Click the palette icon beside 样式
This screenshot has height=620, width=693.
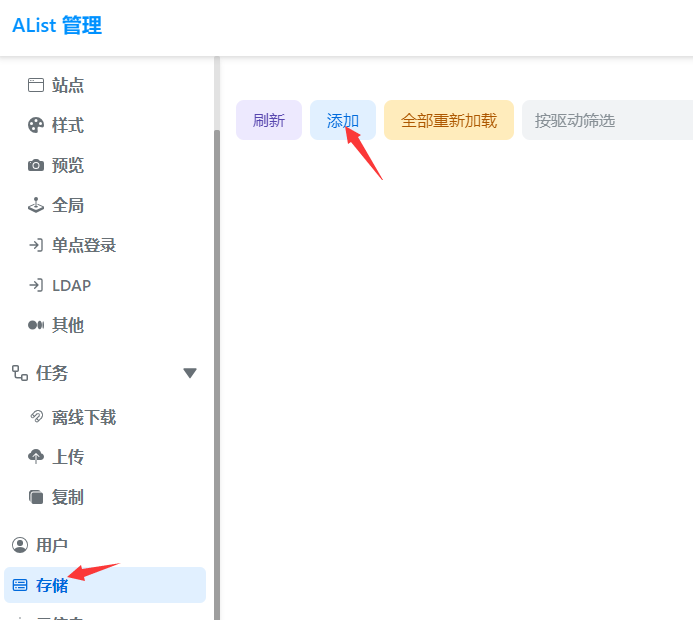(x=36, y=125)
